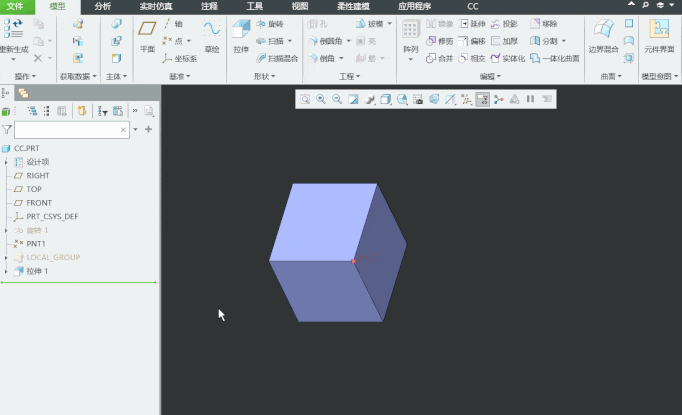The image size is (682, 415).
Task: Switch to the 应用程序 (Applications) tab
Action: (x=415, y=7)
